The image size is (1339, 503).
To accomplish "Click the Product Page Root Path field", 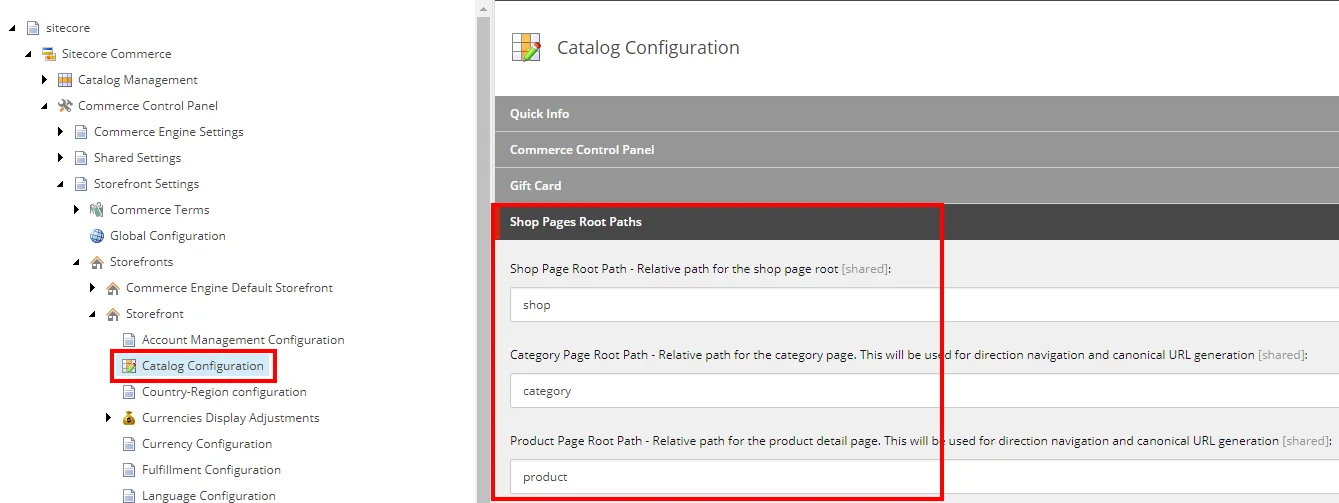I will 924,477.
